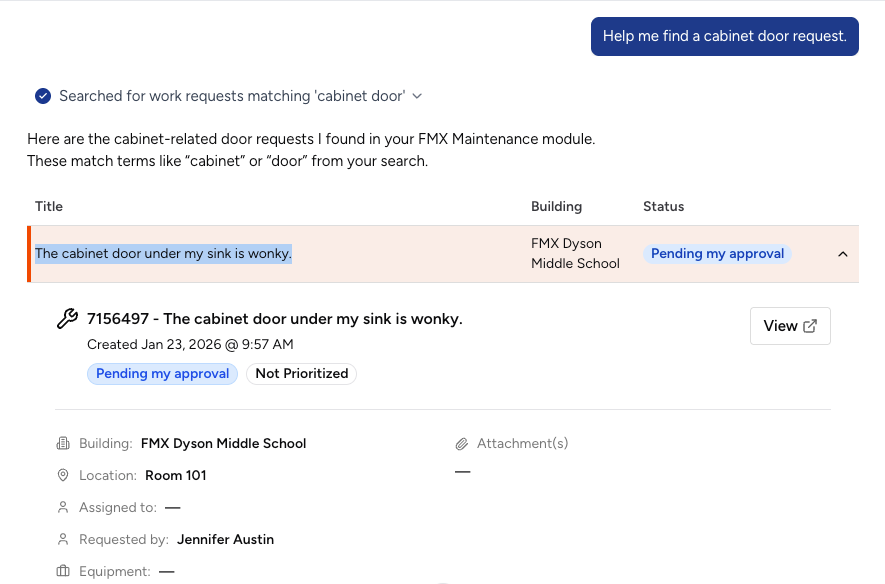Click the Building column header
The height and width of the screenshot is (584, 885).
556,206
